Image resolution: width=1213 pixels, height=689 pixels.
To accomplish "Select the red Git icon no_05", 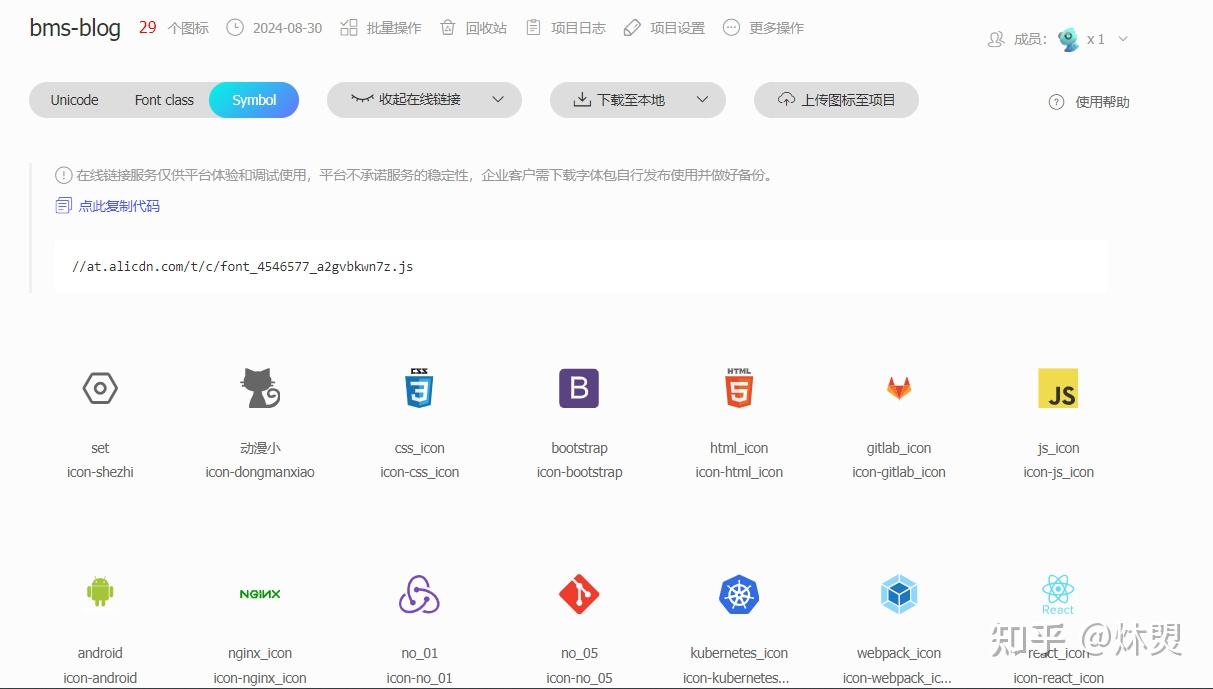I will 579,594.
